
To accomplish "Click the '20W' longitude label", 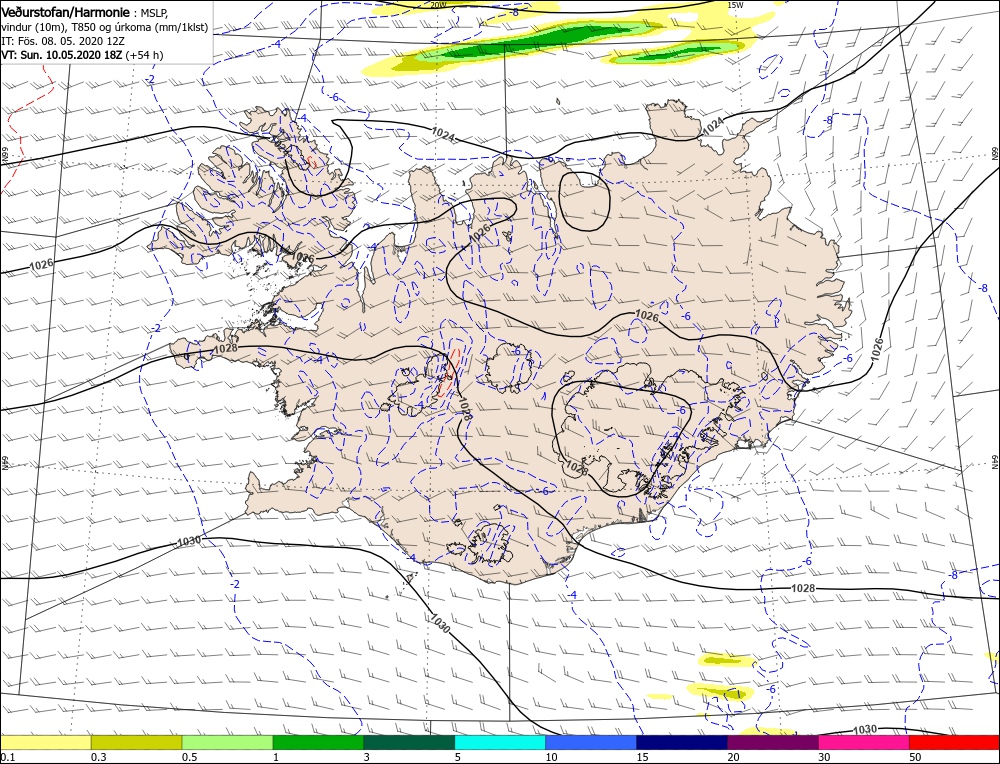I will point(438,5).
